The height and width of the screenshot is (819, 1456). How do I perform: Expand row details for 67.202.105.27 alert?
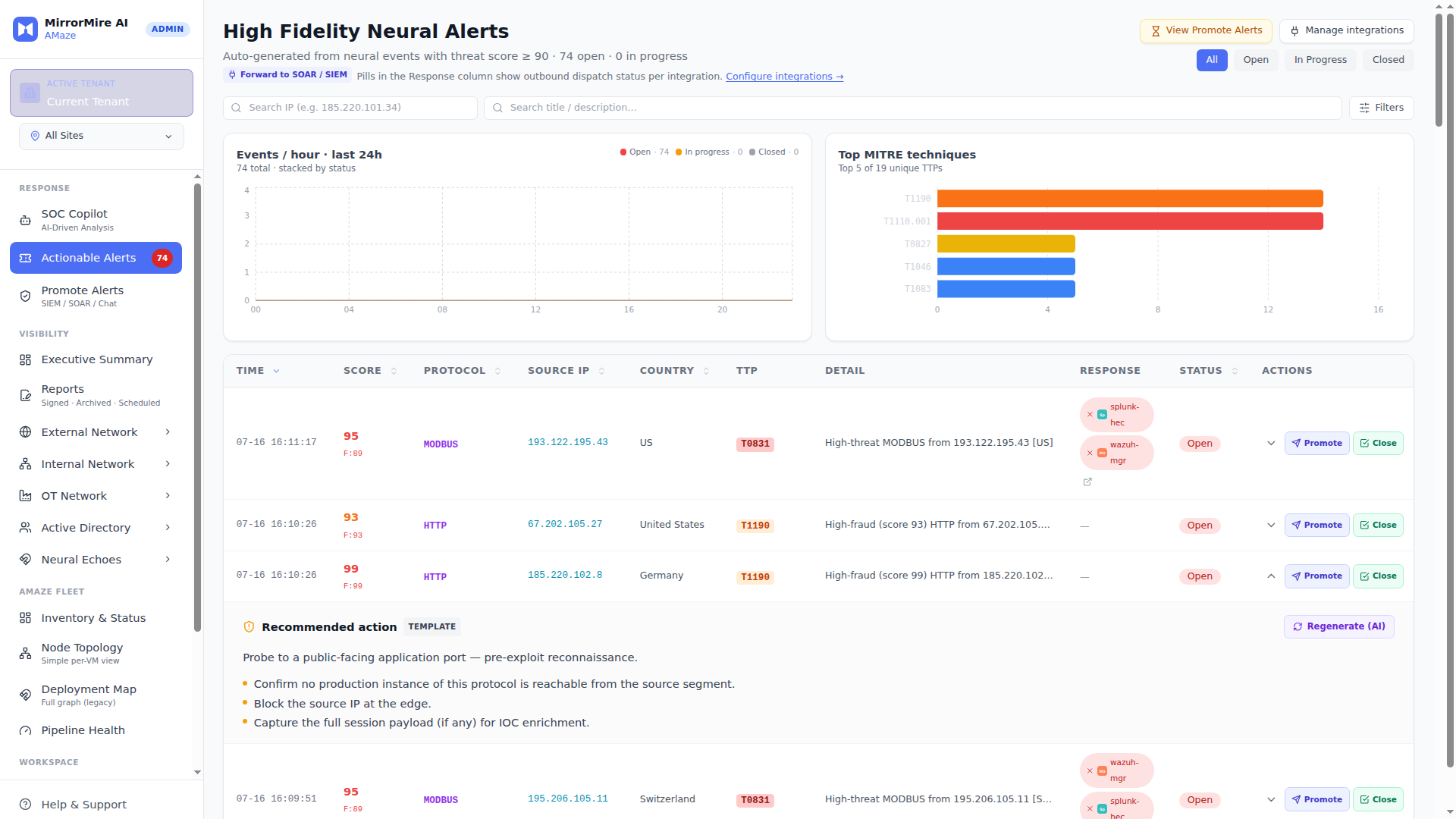1271,526
